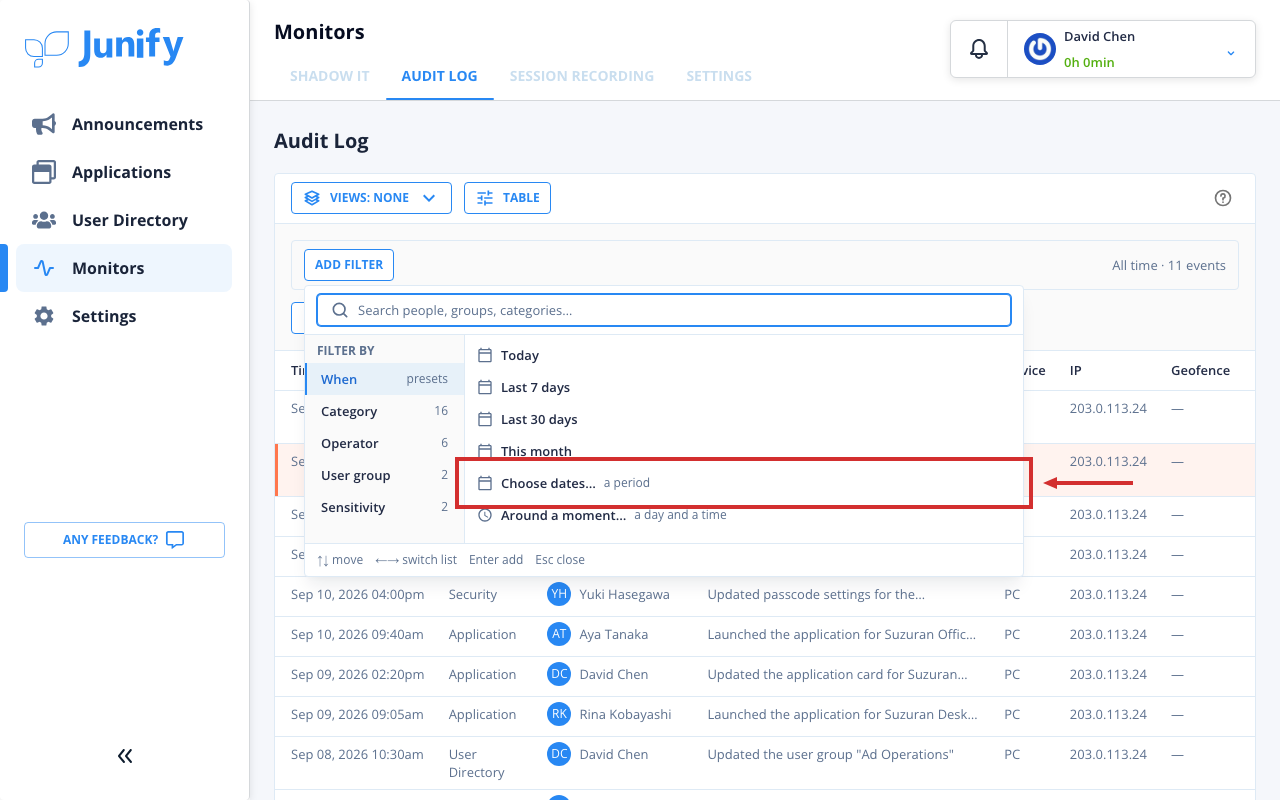
Task: Click the Table button
Action: click(507, 198)
